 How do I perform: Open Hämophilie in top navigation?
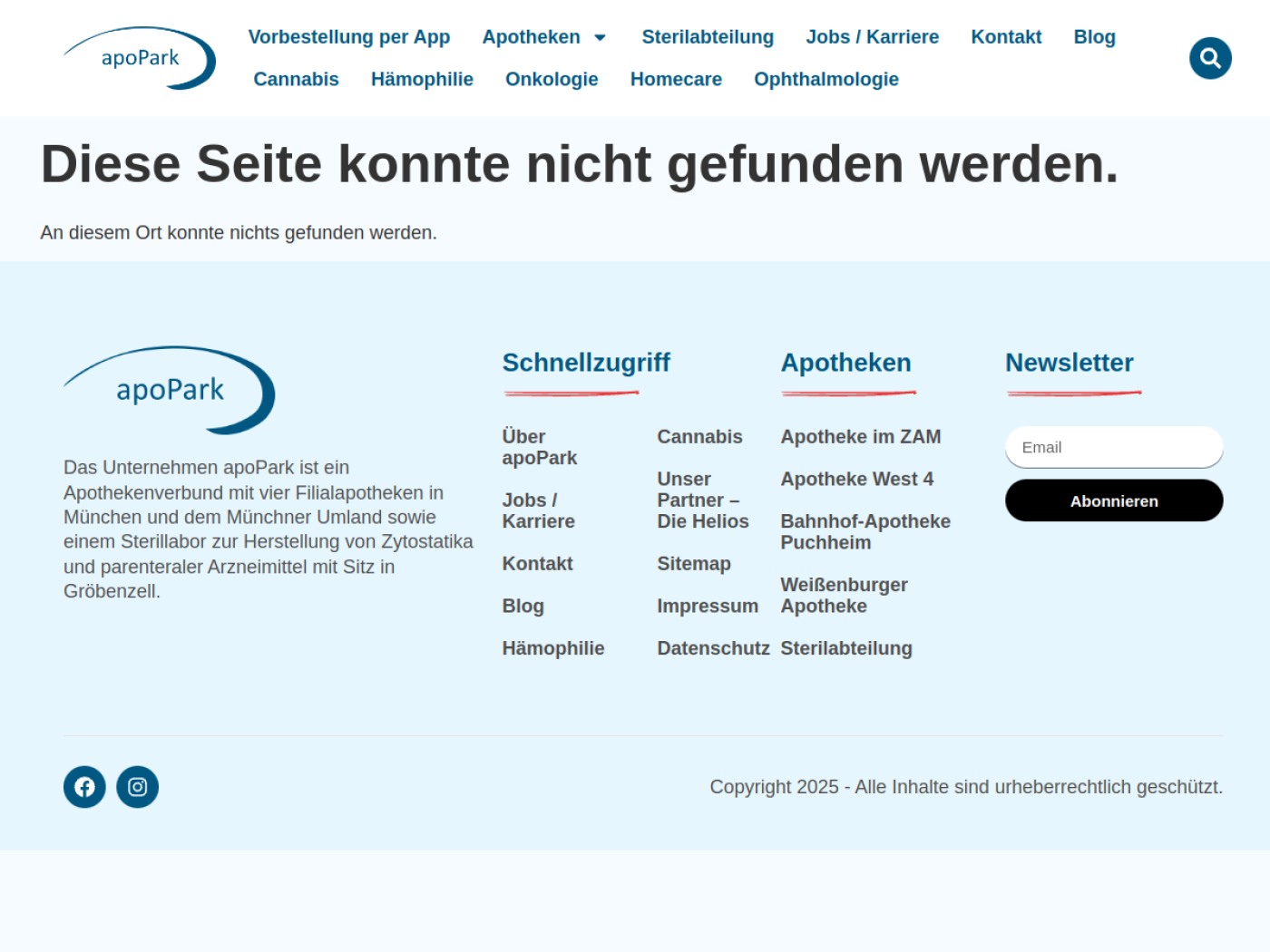point(422,79)
